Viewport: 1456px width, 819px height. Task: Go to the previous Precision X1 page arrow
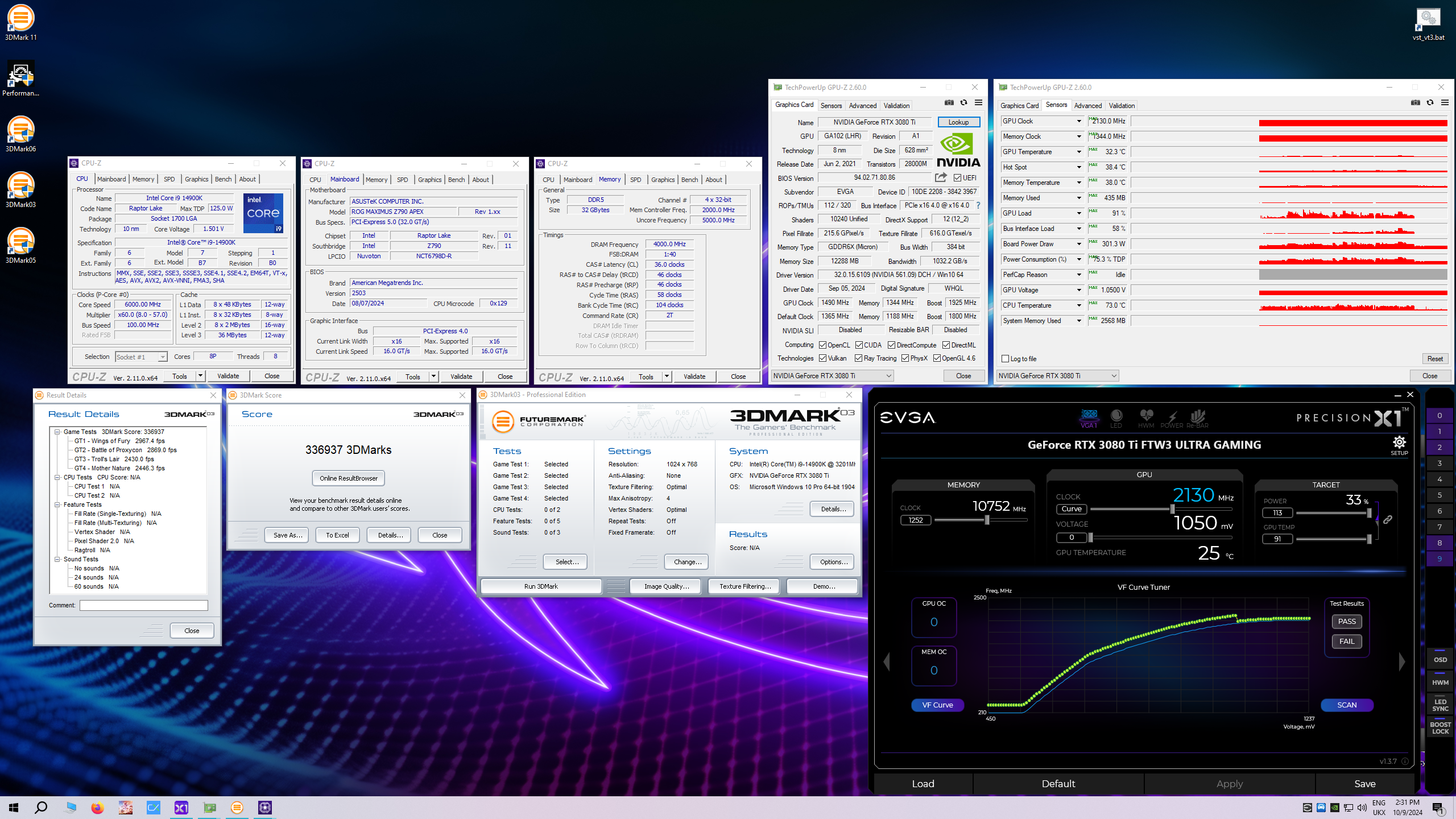tap(886, 661)
